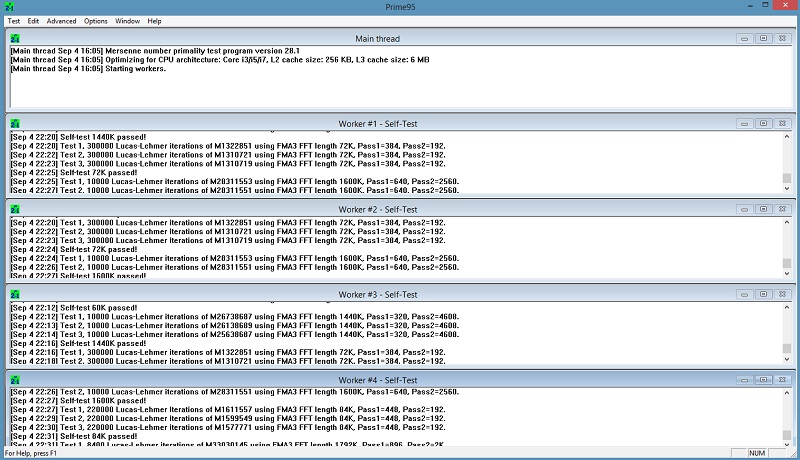
Task: Click the Worker #2 window icon
Action: [x=15, y=209]
